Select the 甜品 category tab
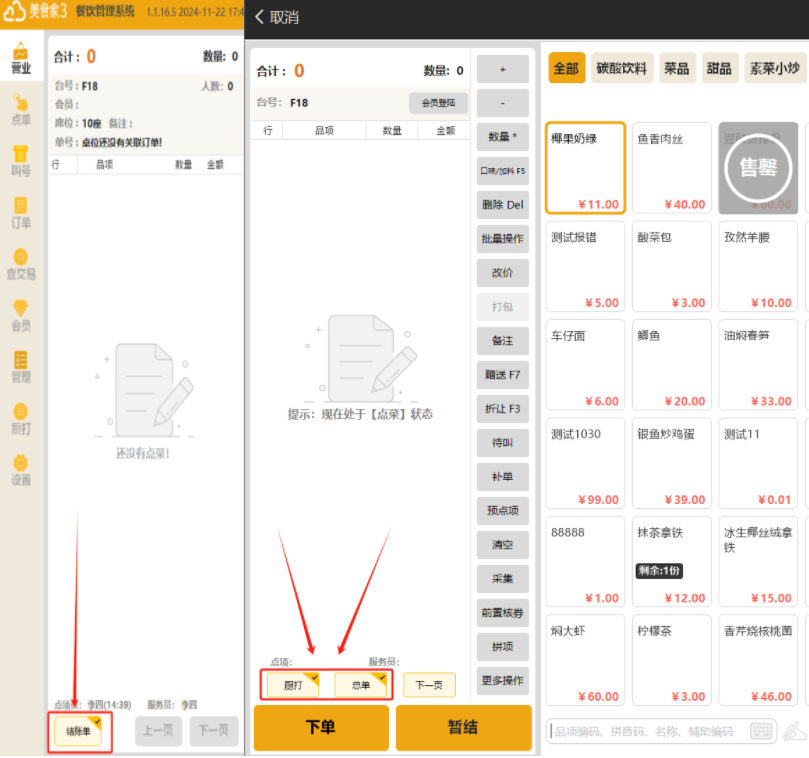 (719, 68)
